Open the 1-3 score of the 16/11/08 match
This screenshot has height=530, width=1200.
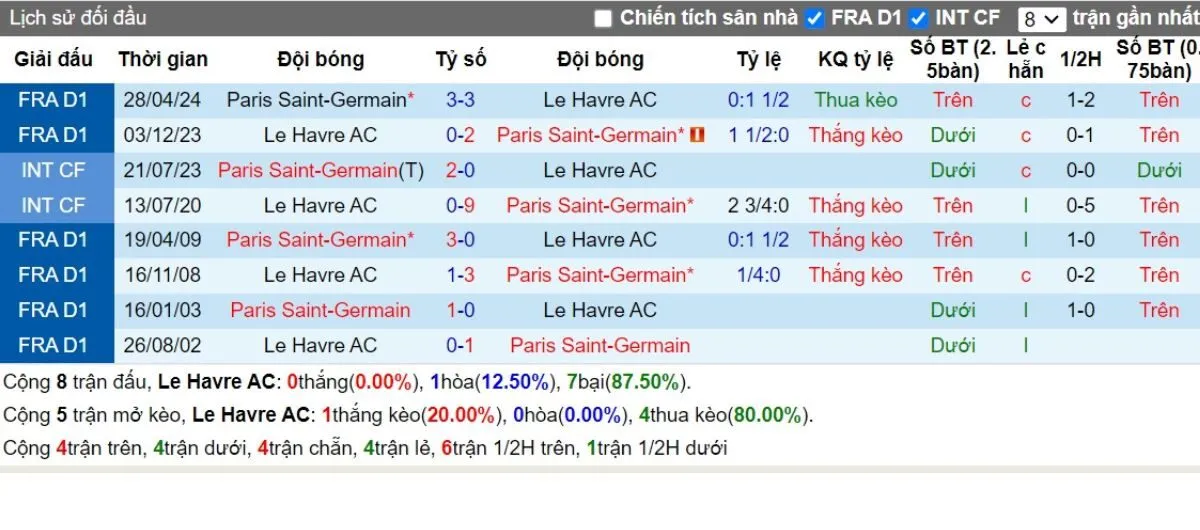click(x=460, y=275)
